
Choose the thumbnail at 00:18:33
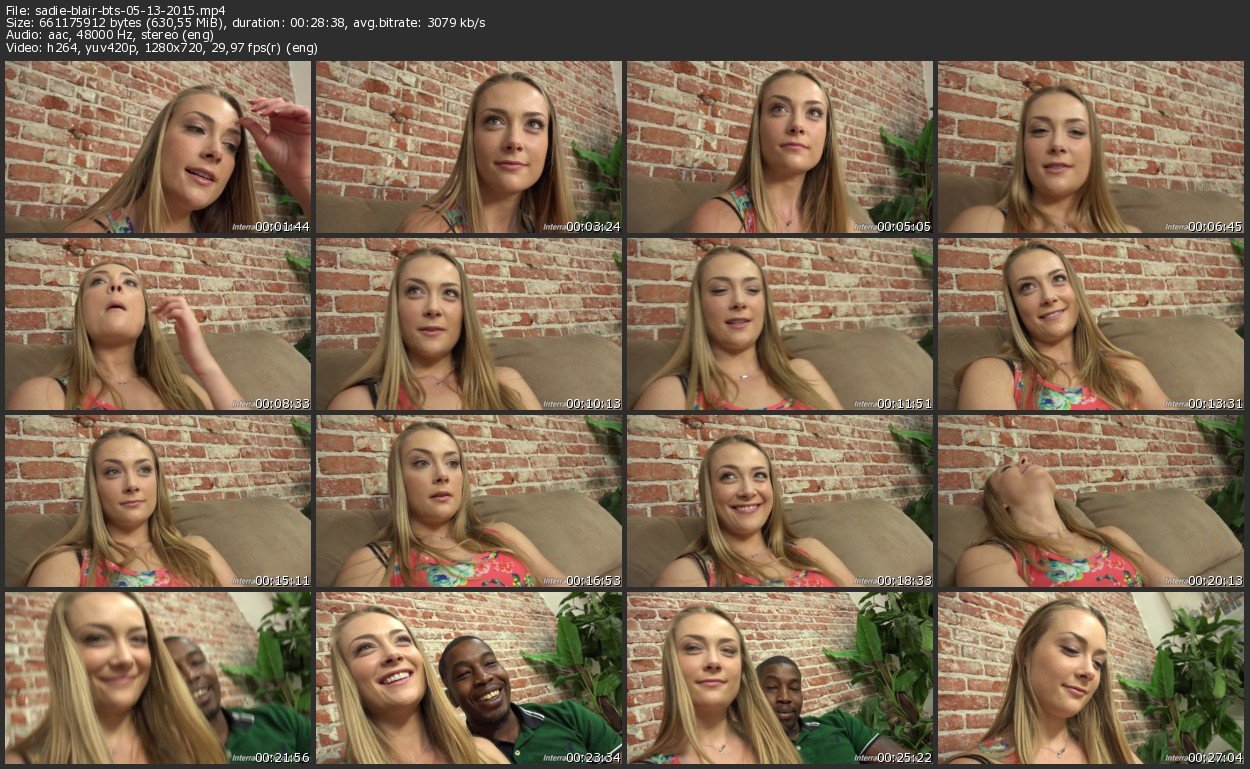click(780, 501)
